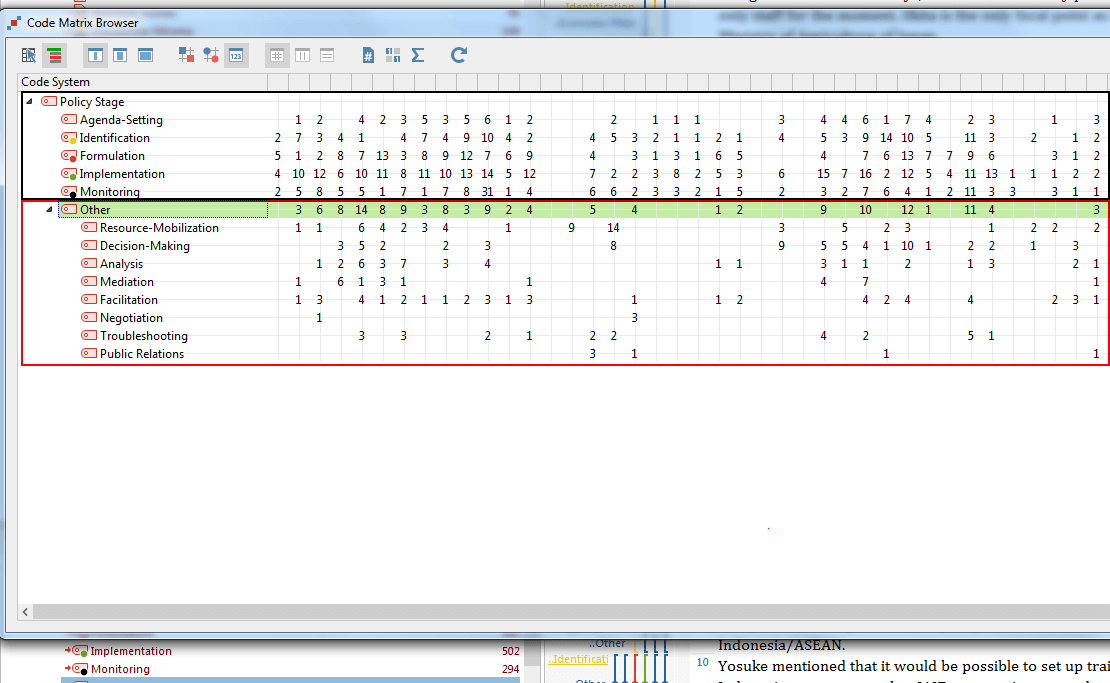Viewport: 1110px width, 683px height.
Task: Select the Agenda-Setting code
Action: pyautogui.click(x=121, y=120)
